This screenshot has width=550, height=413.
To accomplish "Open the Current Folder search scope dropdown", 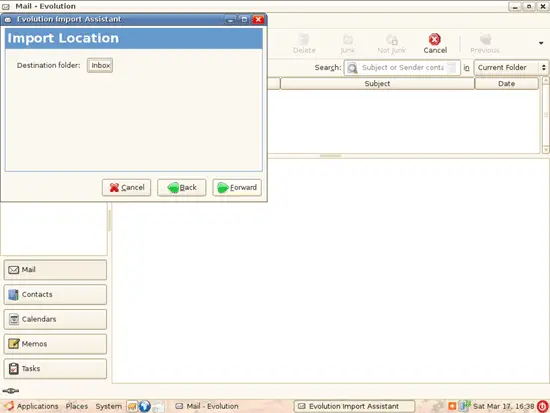I will tap(511, 67).
